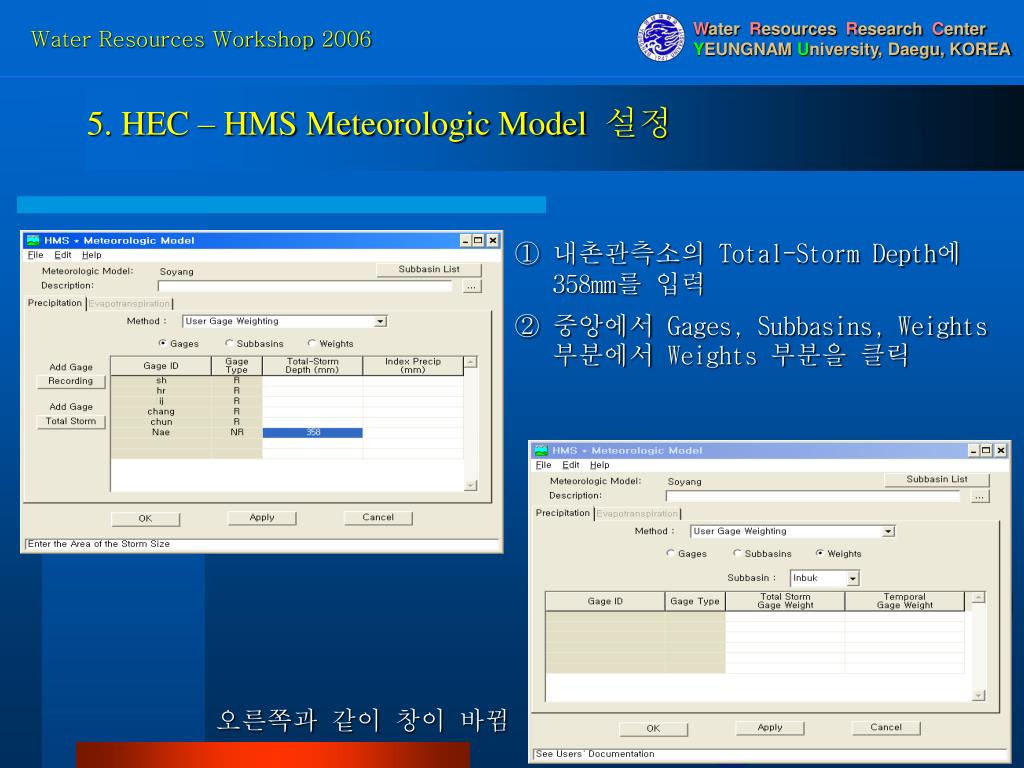Open File menu in left window

pyautogui.click(x=35, y=255)
